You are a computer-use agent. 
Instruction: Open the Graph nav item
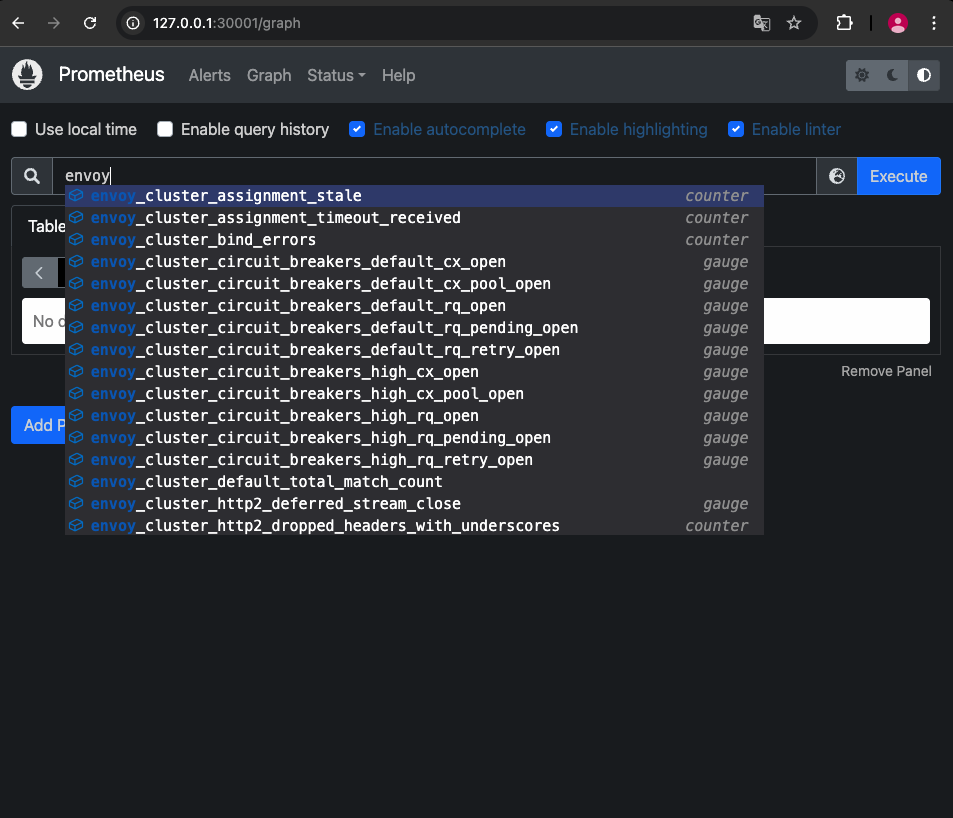pyautogui.click(x=269, y=75)
